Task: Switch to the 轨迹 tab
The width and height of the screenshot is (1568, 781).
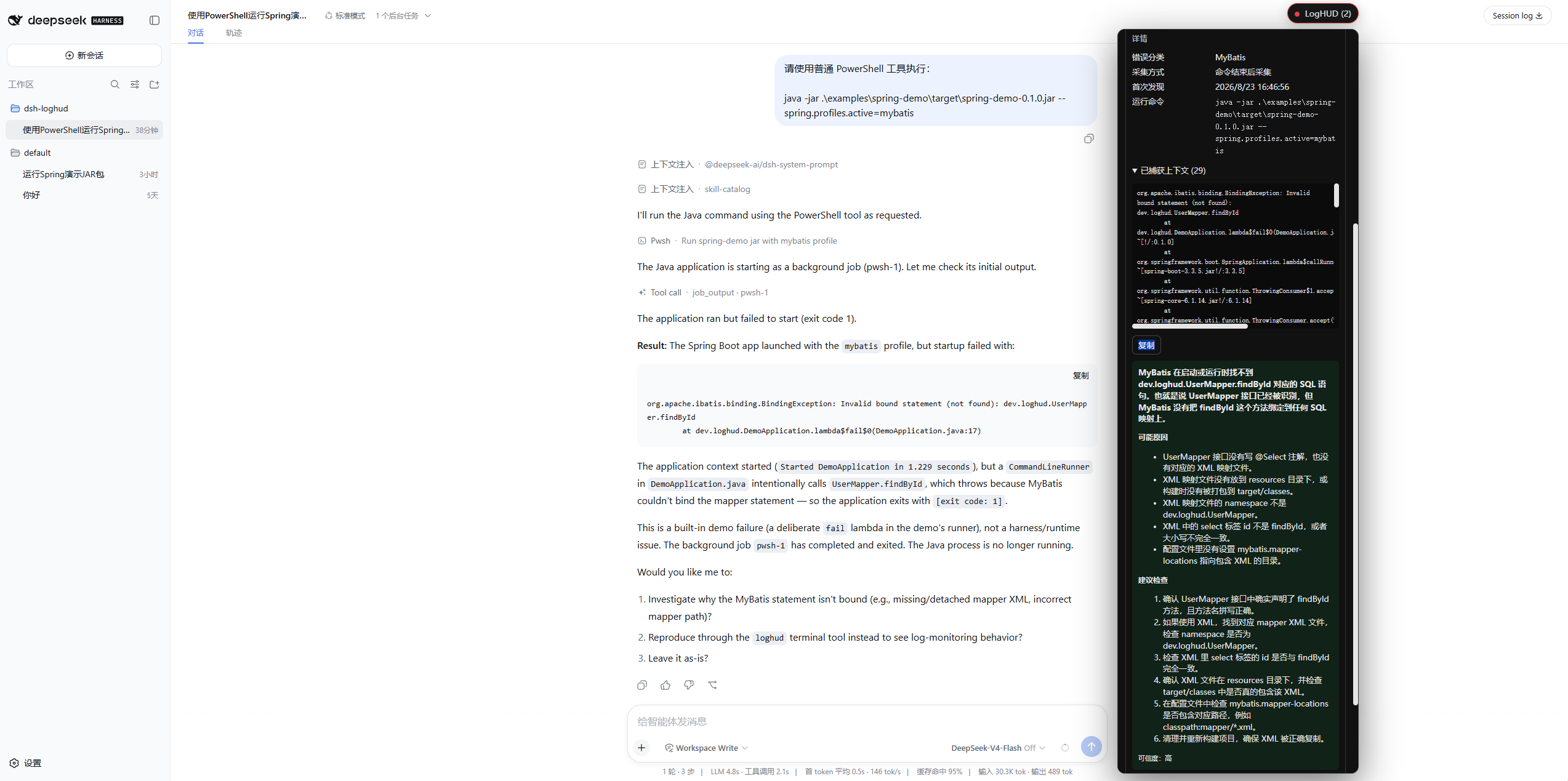Action: 234,33
